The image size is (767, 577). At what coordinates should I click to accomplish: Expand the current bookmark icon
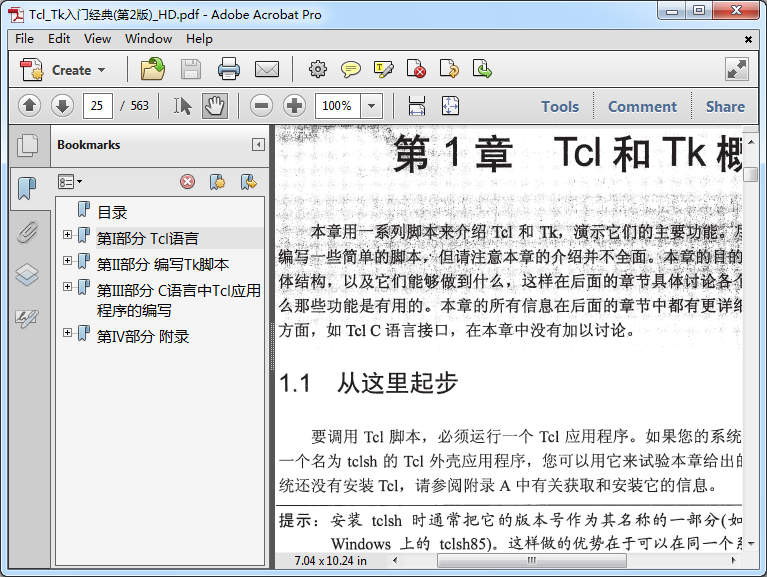pos(249,182)
